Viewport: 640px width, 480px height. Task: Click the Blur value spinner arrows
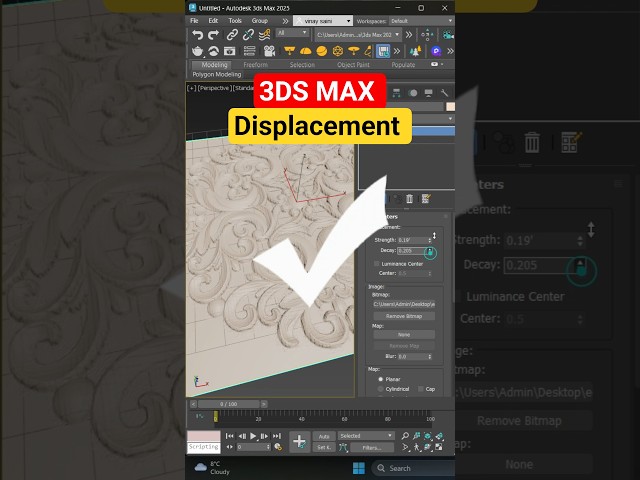point(429,356)
